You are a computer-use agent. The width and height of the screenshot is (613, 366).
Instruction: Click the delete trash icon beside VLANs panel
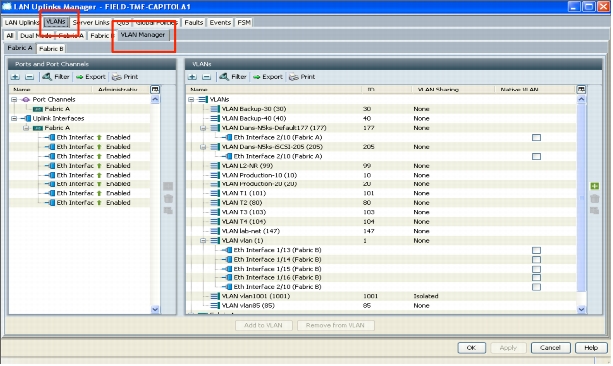(595, 199)
